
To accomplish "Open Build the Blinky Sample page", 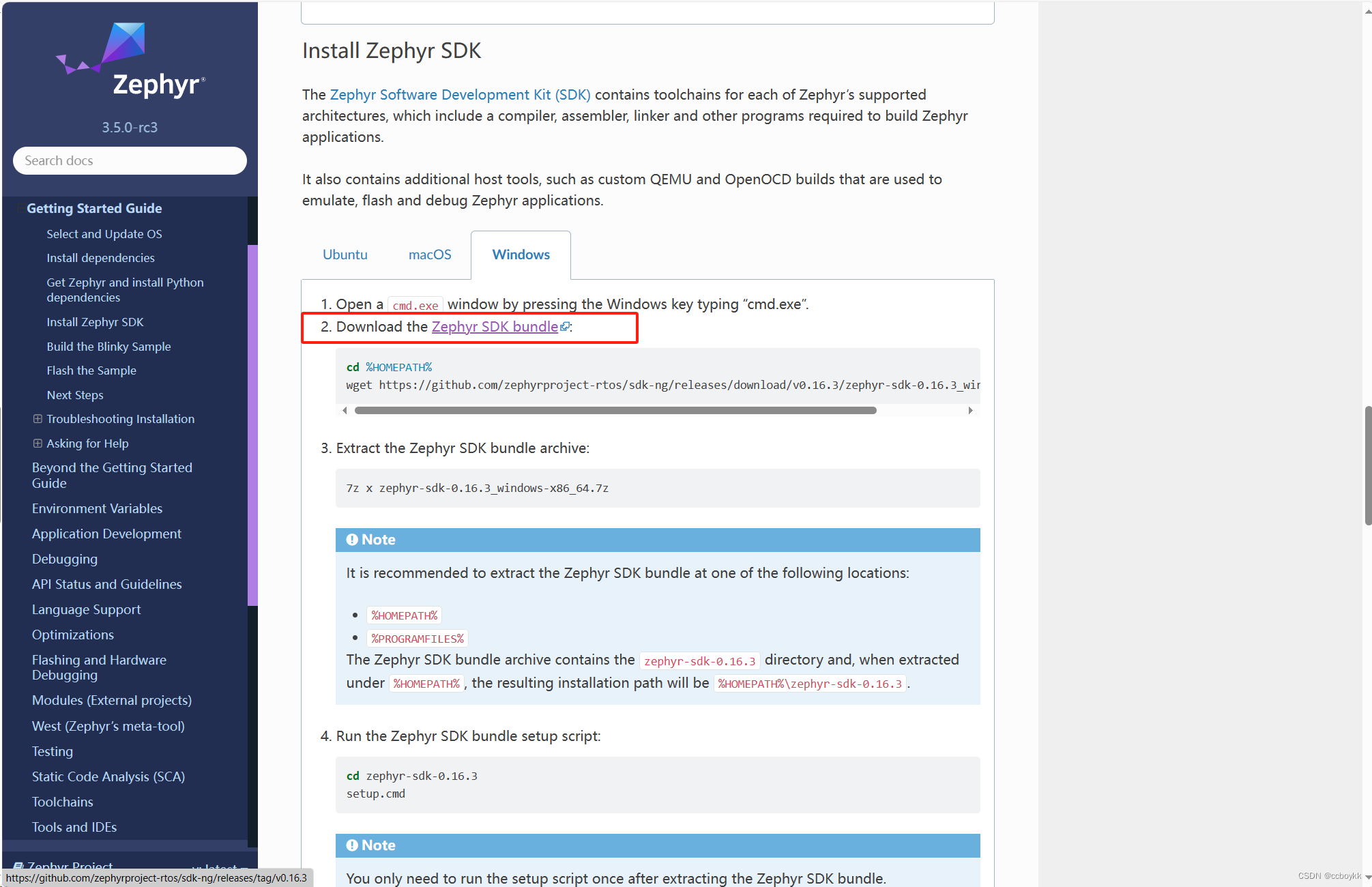I will point(108,347).
